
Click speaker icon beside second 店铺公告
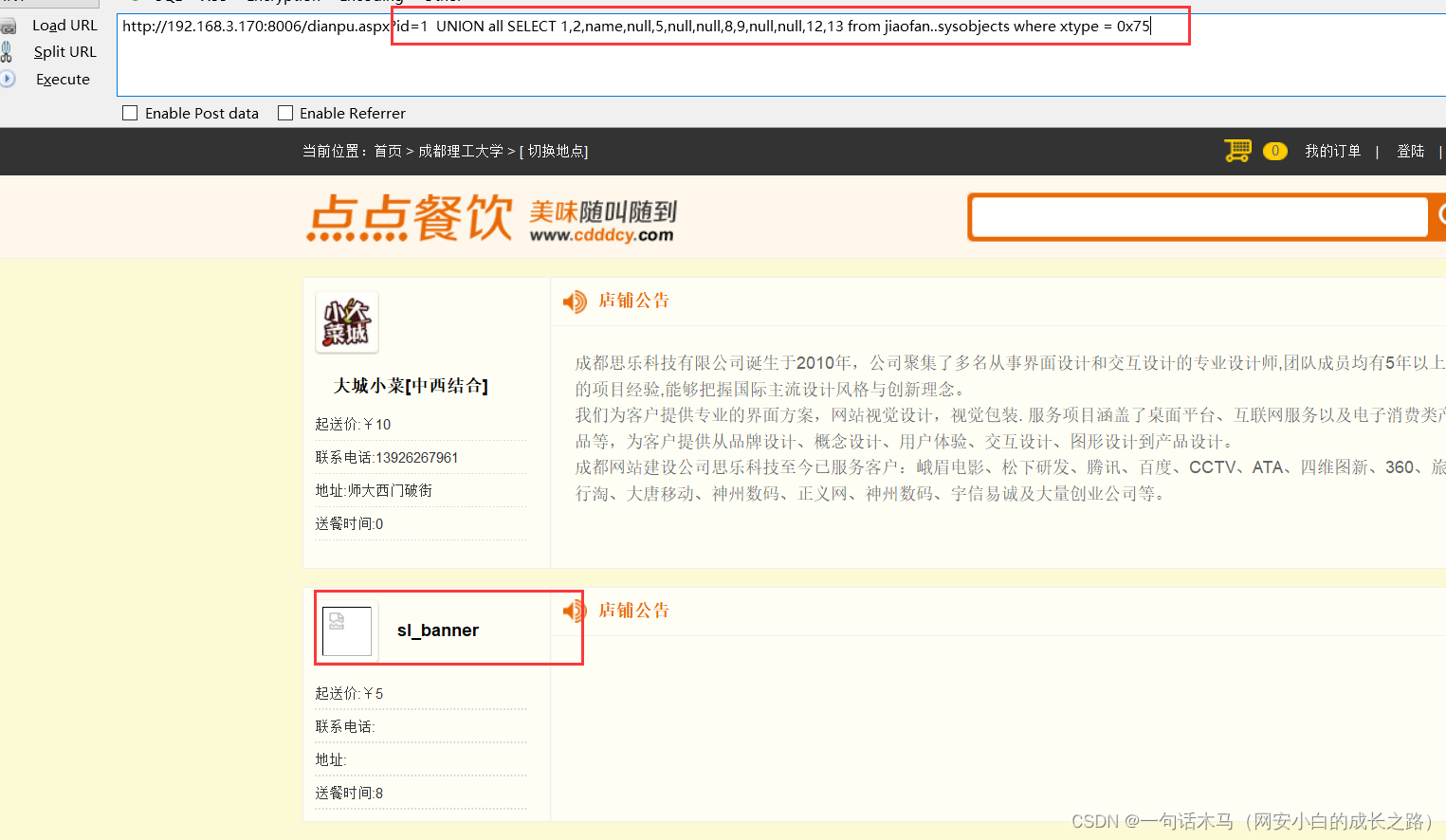pyautogui.click(x=573, y=611)
